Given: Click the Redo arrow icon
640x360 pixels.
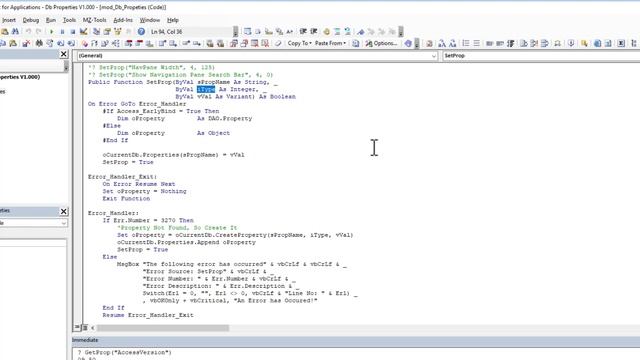Looking at the screenshot, I should [38, 31].
